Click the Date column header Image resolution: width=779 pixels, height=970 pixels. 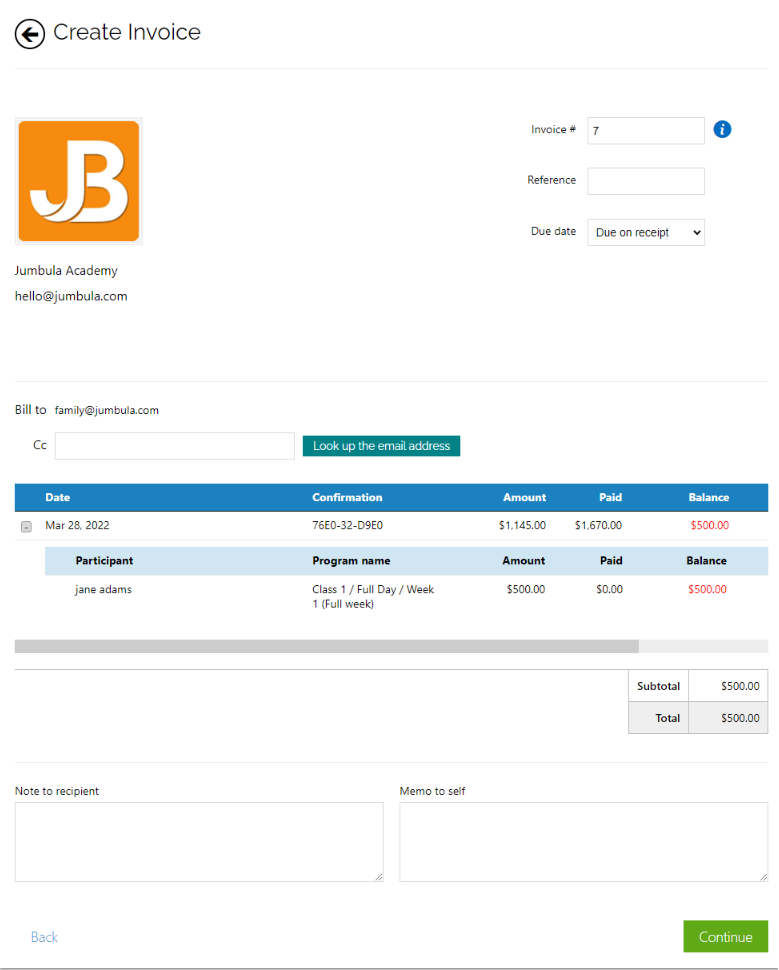click(58, 497)
